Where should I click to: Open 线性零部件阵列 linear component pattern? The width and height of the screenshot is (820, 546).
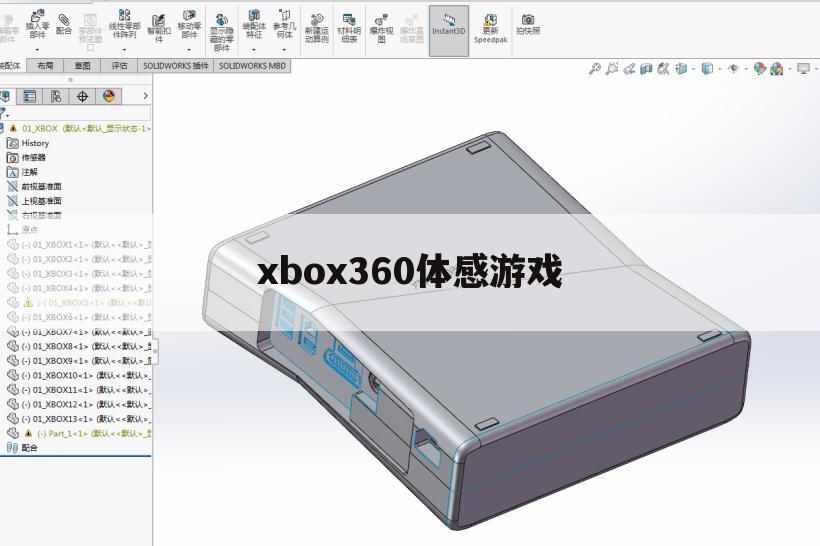(x=124, y=24)
